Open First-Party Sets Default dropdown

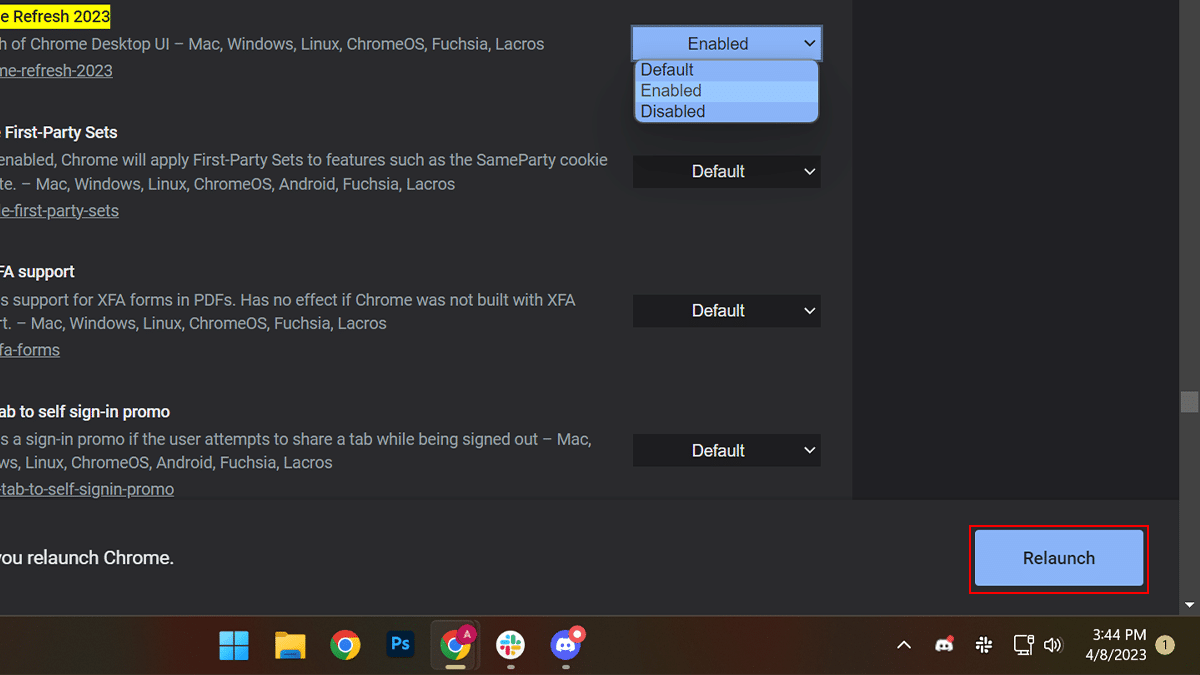pos(726,172)
